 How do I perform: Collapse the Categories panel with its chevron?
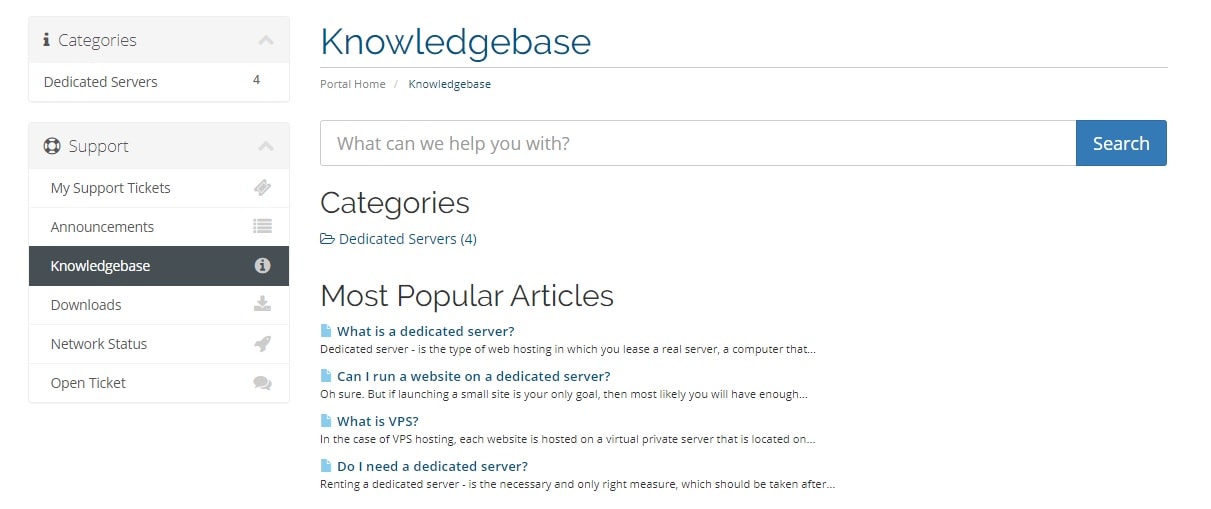[265, 40]
